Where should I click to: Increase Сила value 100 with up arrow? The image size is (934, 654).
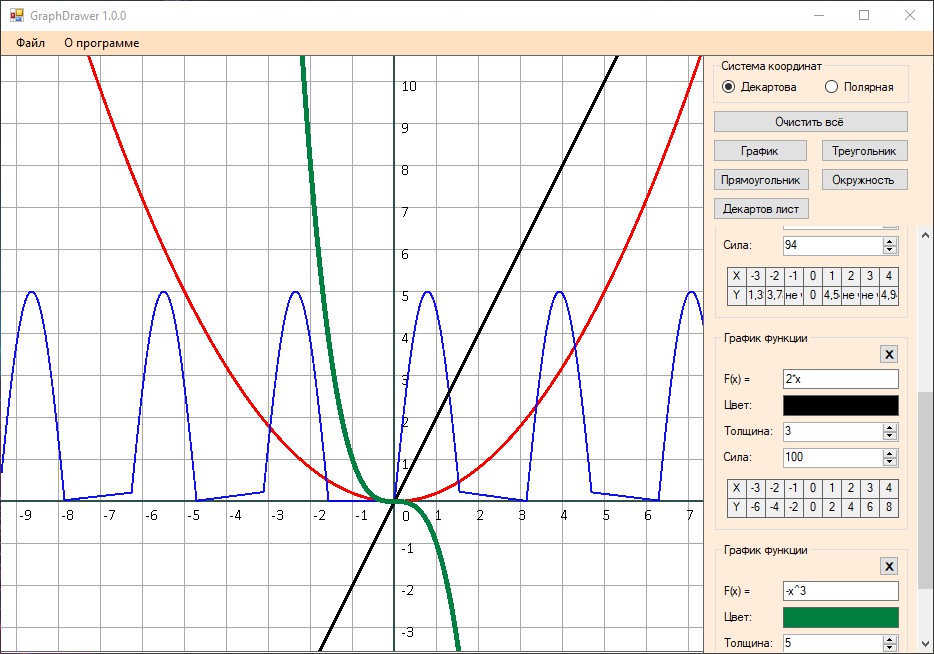(890, 453)
